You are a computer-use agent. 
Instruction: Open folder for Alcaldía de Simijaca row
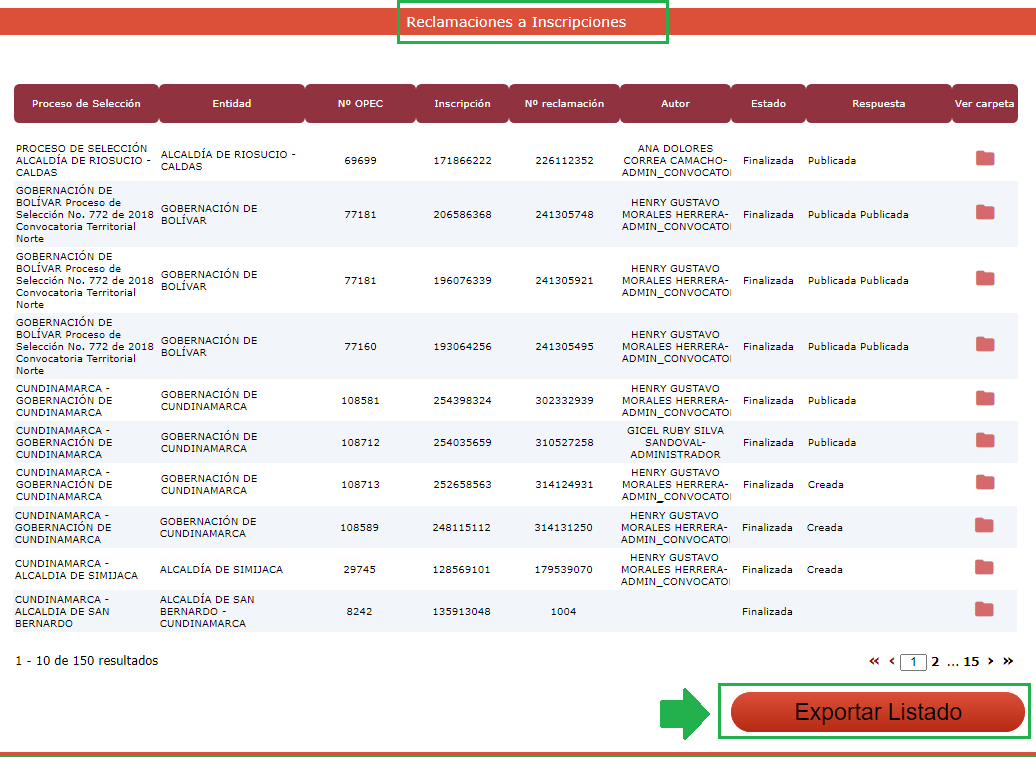984,567
